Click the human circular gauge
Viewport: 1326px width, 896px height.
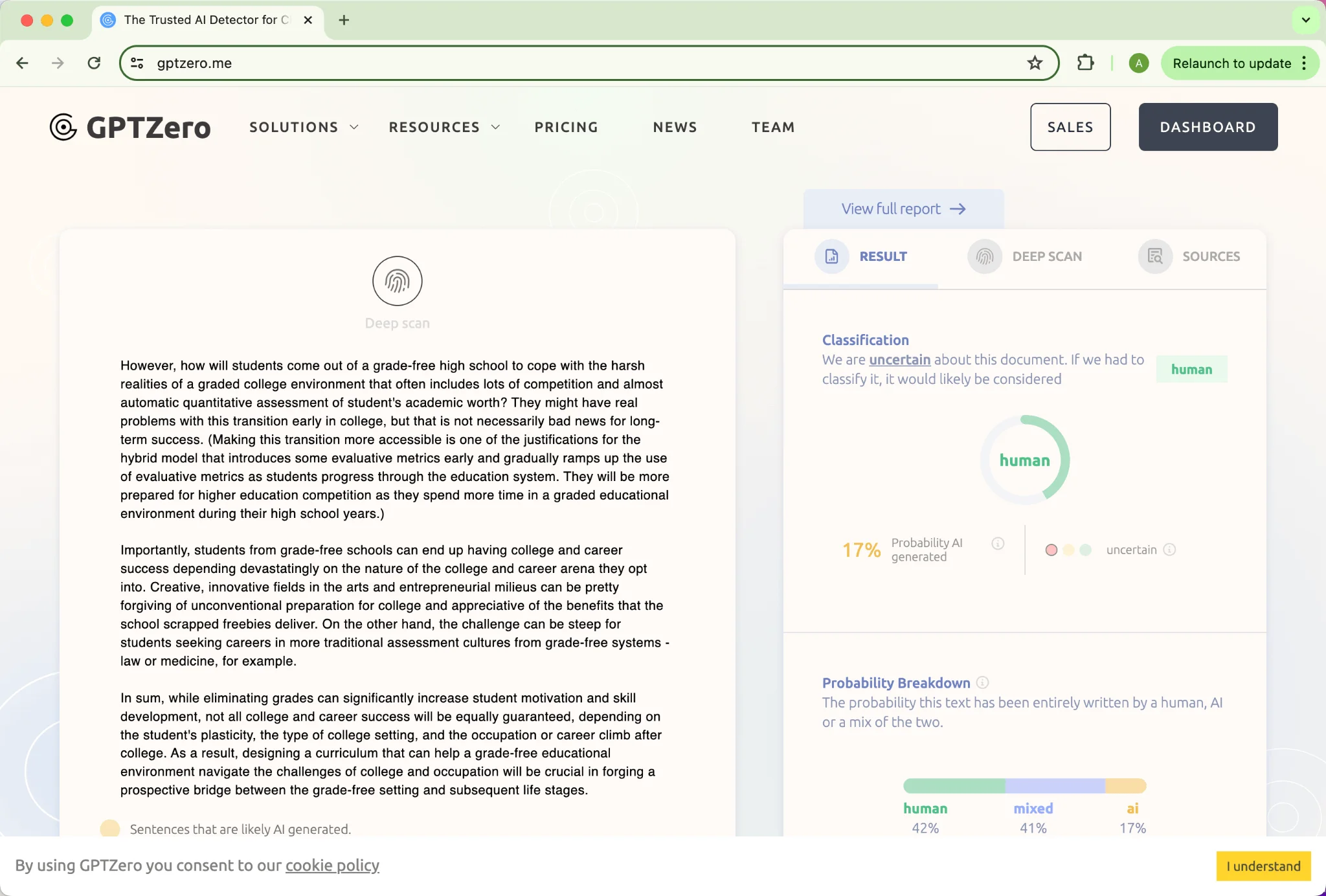(1024, 460)
